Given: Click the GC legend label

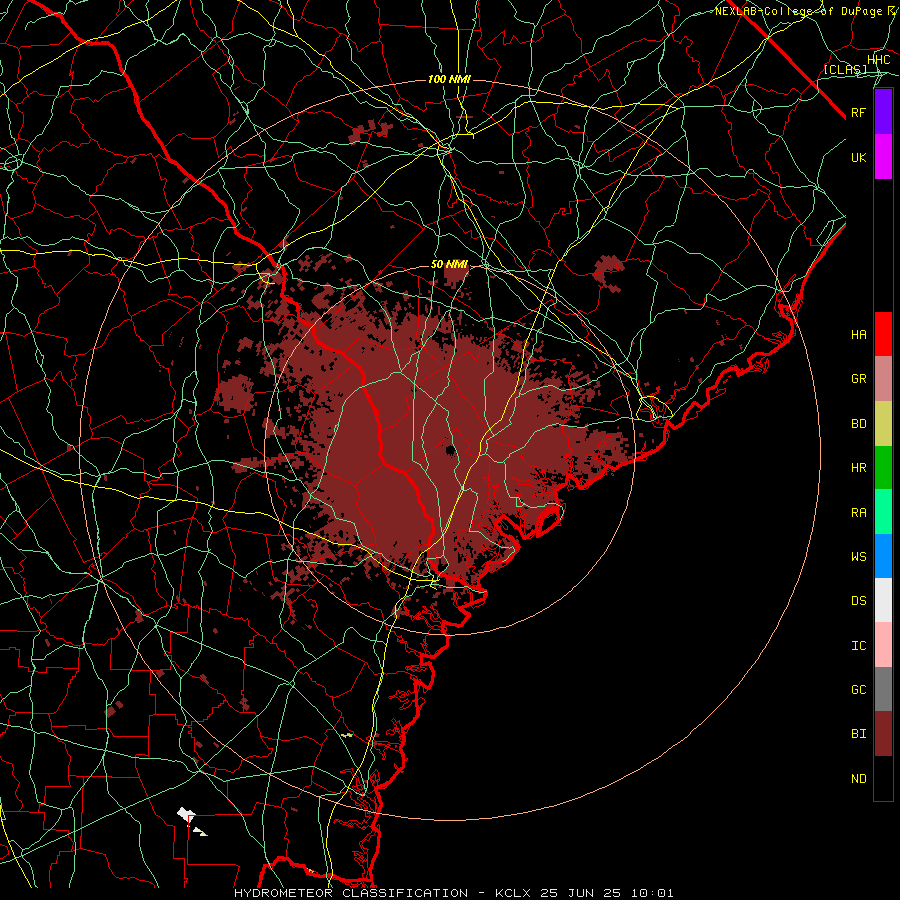Looking at the screenshot, I should coord(859,689).
